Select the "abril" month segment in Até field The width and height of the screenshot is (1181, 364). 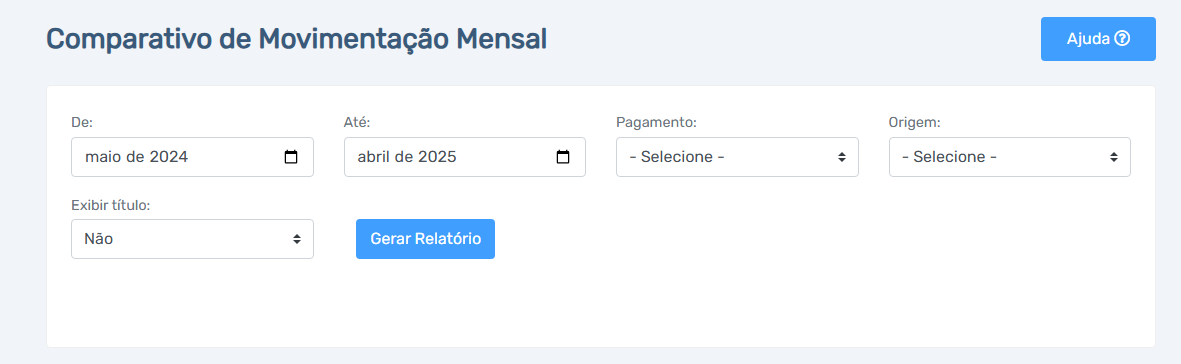click(x=375, y=158)
